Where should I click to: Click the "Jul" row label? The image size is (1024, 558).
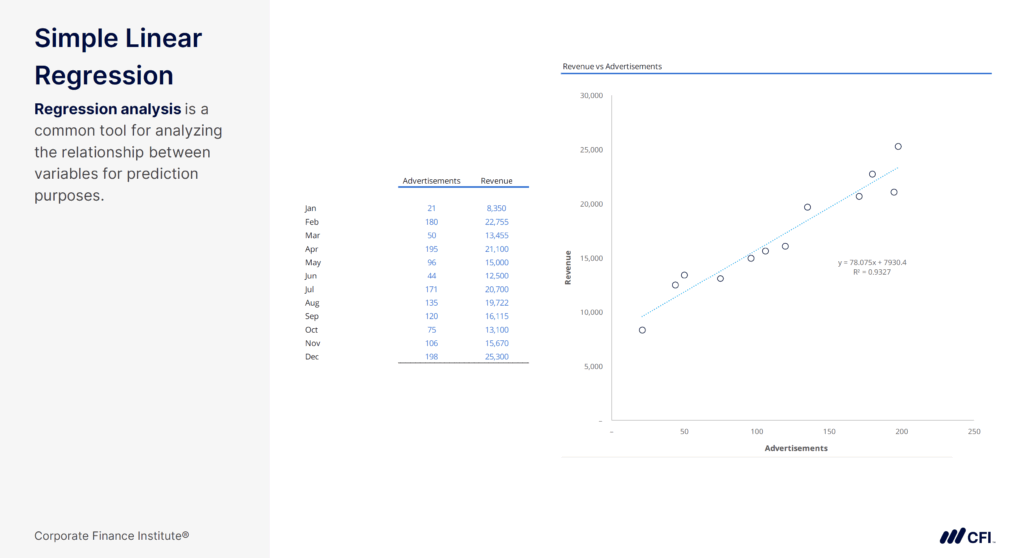coord(309,289)
